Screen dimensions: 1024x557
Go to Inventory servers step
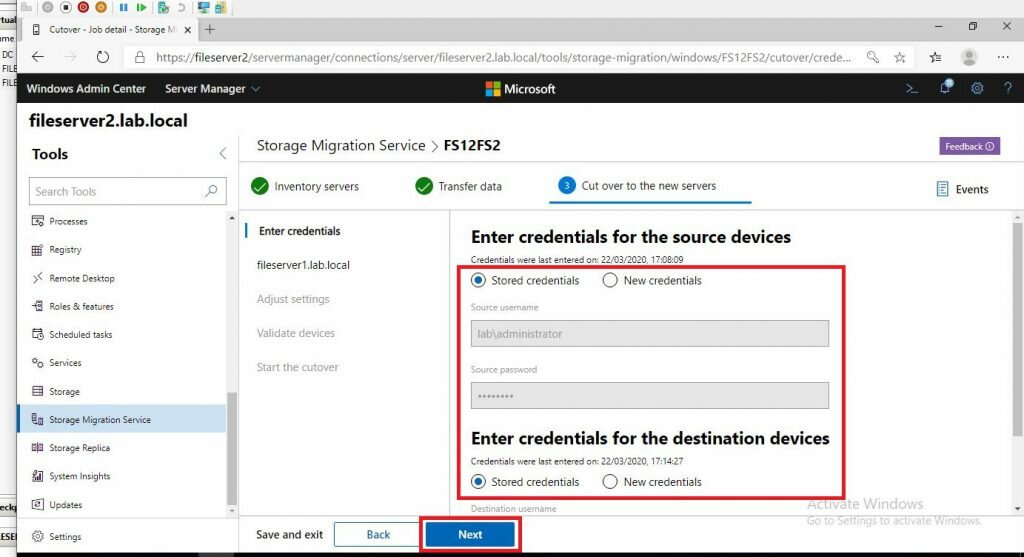[x=305, y=186]
